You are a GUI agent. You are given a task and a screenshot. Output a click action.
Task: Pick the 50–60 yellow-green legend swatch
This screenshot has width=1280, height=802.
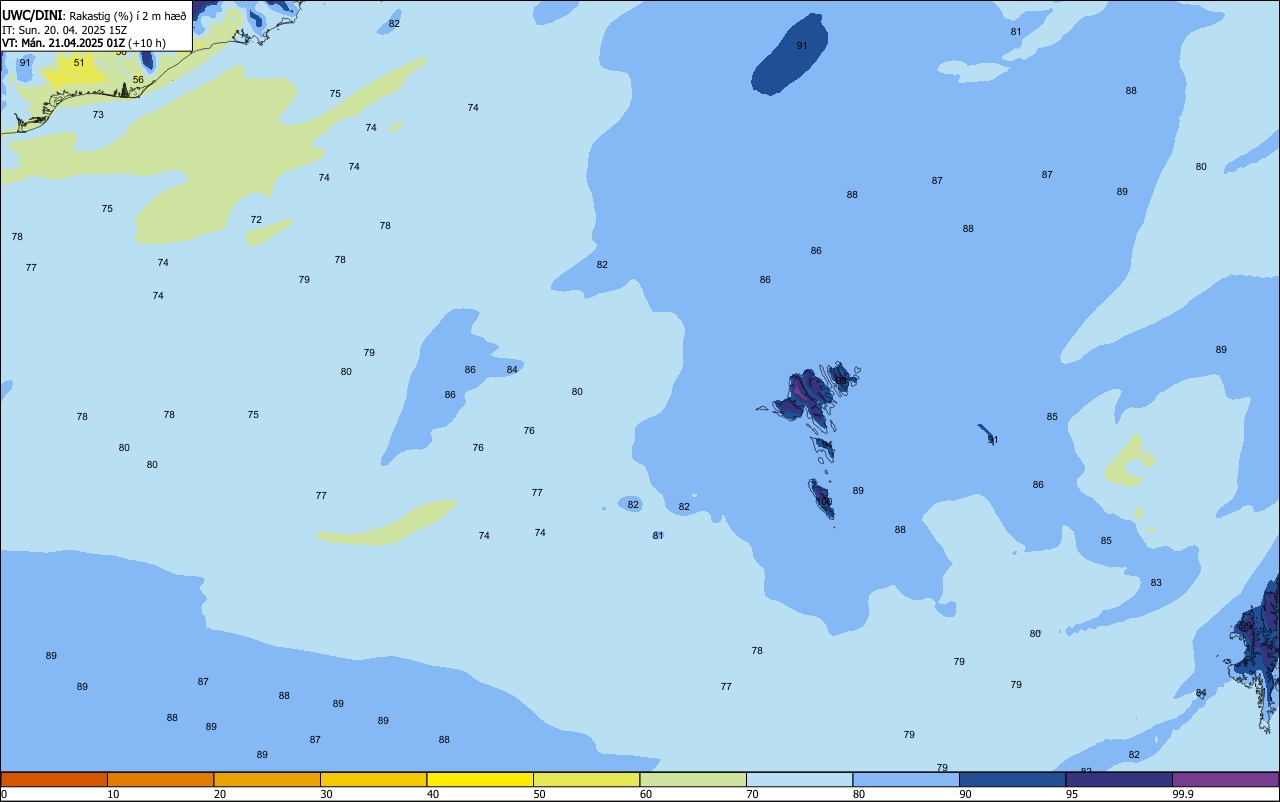point(586,779)
